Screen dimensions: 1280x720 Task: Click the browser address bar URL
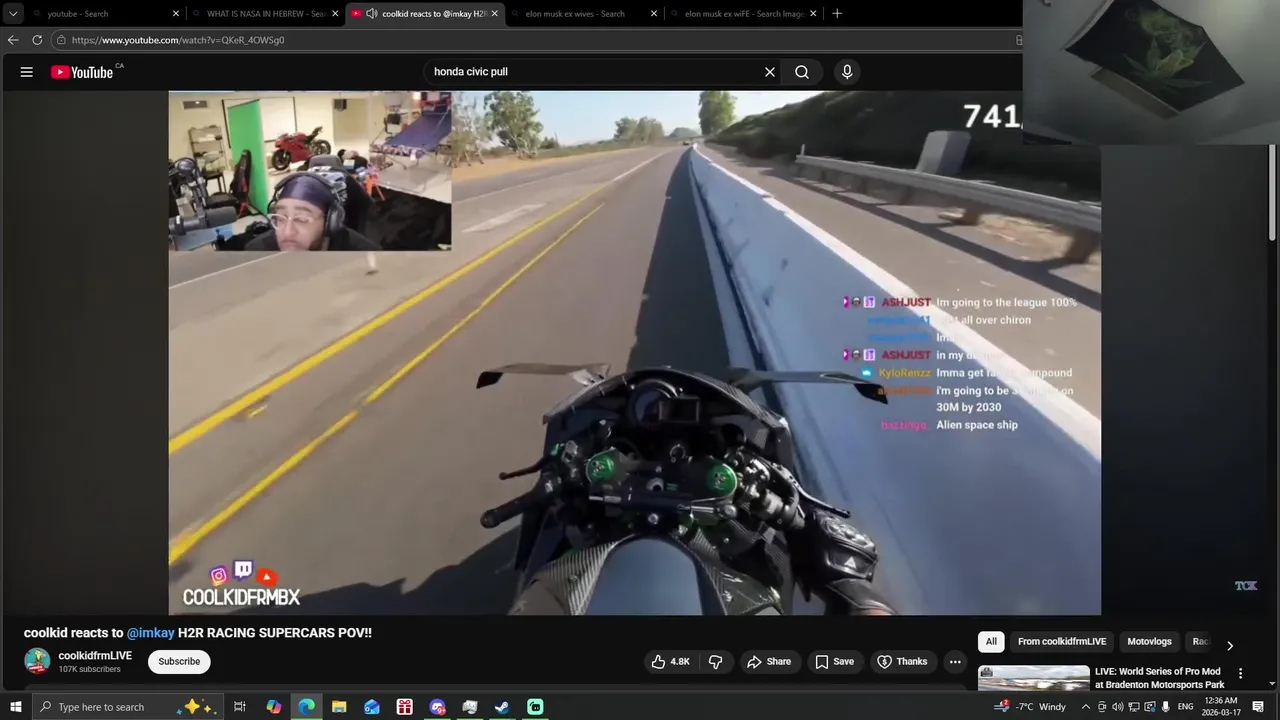coord(178,40)
